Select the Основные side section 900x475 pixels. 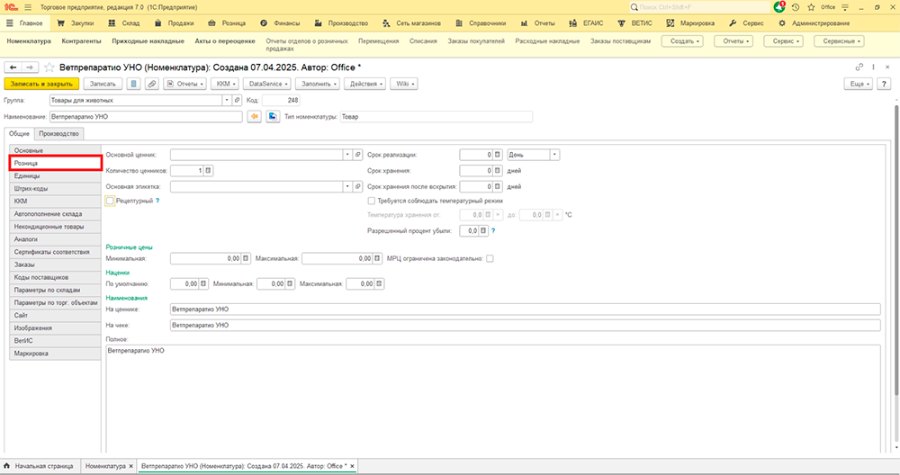point(55,150)
